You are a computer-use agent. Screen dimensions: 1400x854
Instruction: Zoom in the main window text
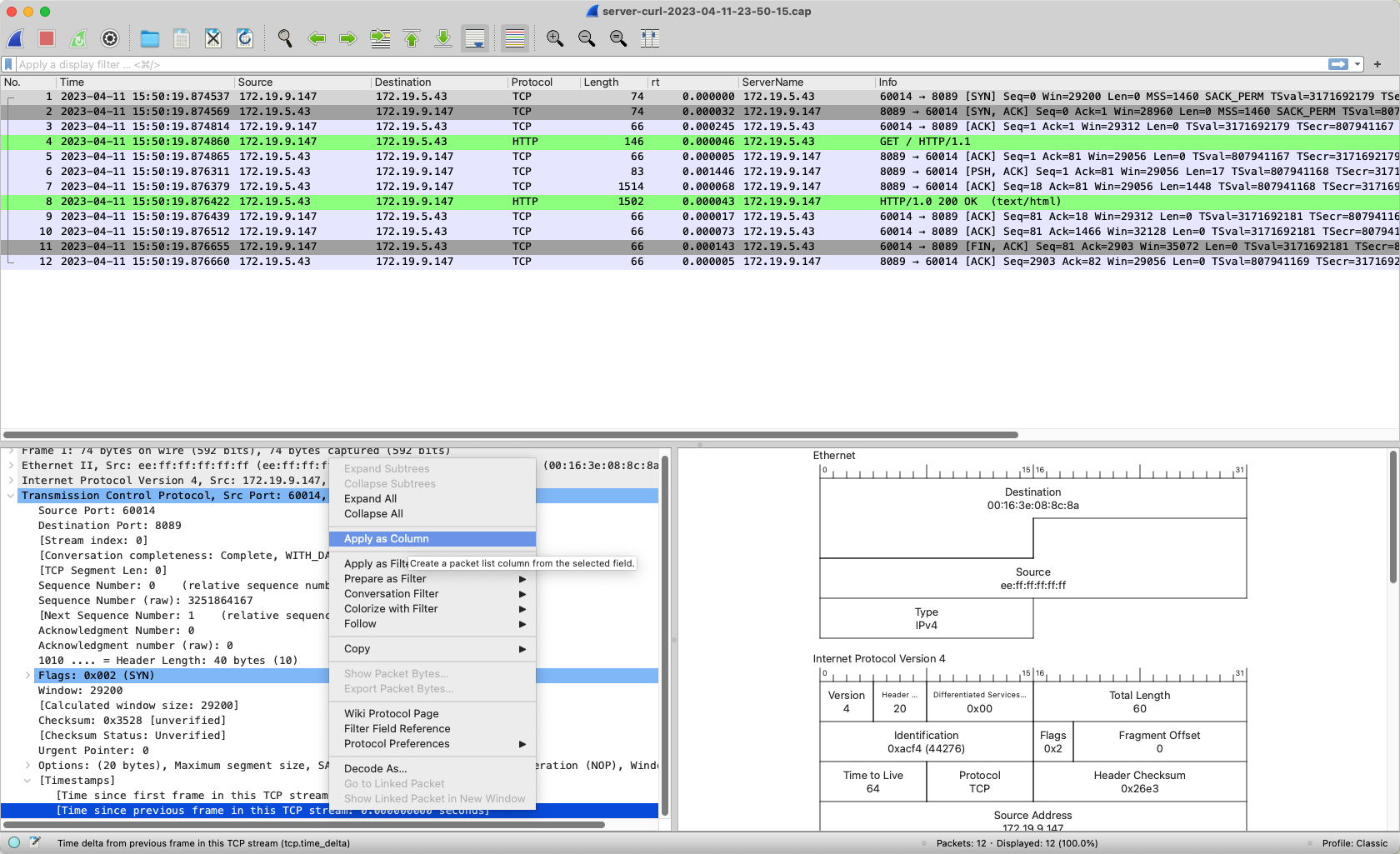pos(555,38)
